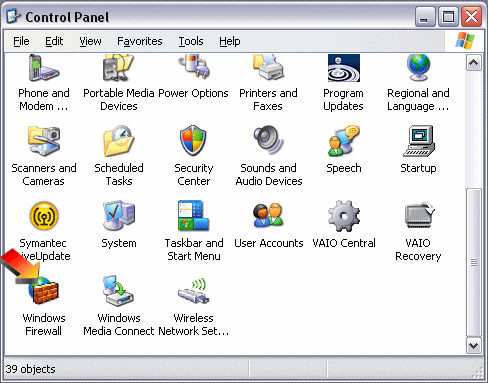Open the Power Options icon
Image resolution: width=488 pixels, height=383 pixels.
(194, 67)
